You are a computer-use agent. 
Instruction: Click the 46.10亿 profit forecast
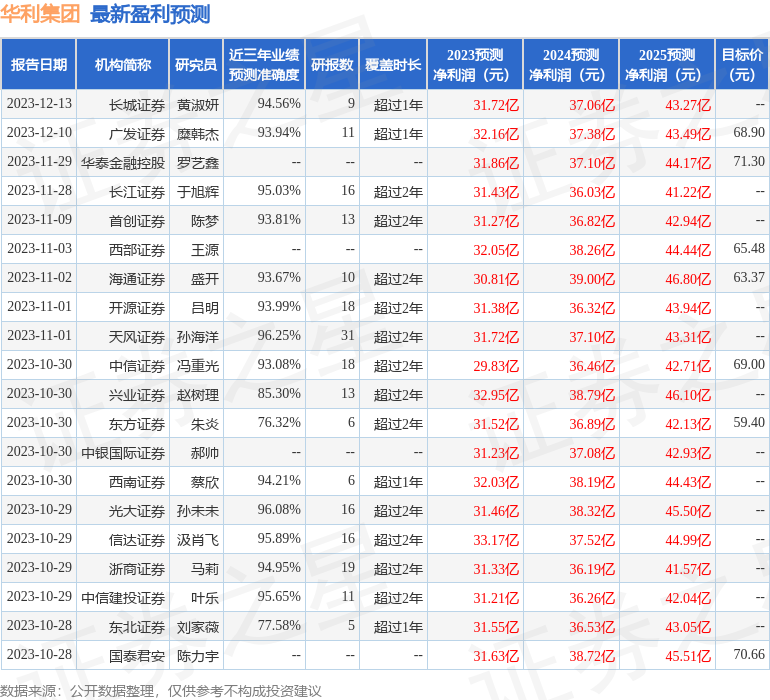tap(688, 395)
